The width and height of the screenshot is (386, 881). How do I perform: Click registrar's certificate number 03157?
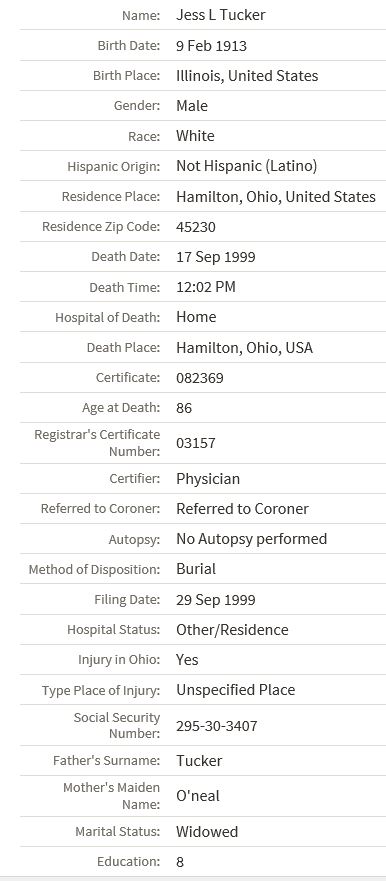coord(196,443)
